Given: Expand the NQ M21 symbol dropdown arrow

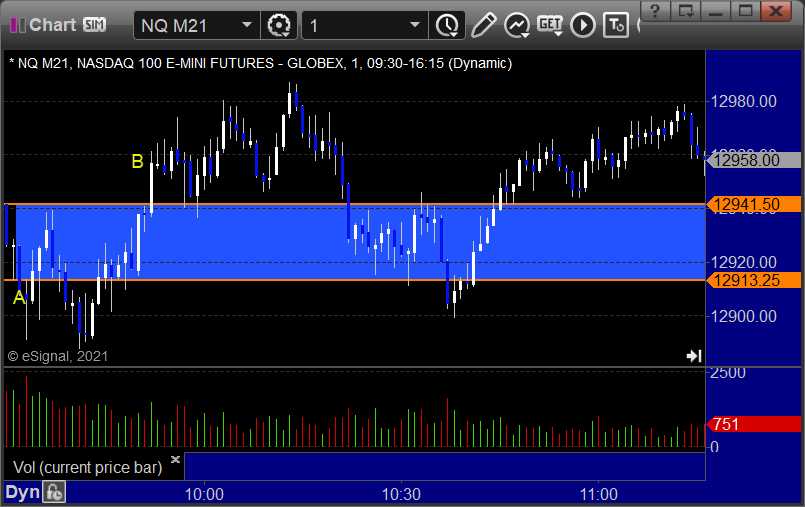Looking at the screenshot, I should 247,25.
